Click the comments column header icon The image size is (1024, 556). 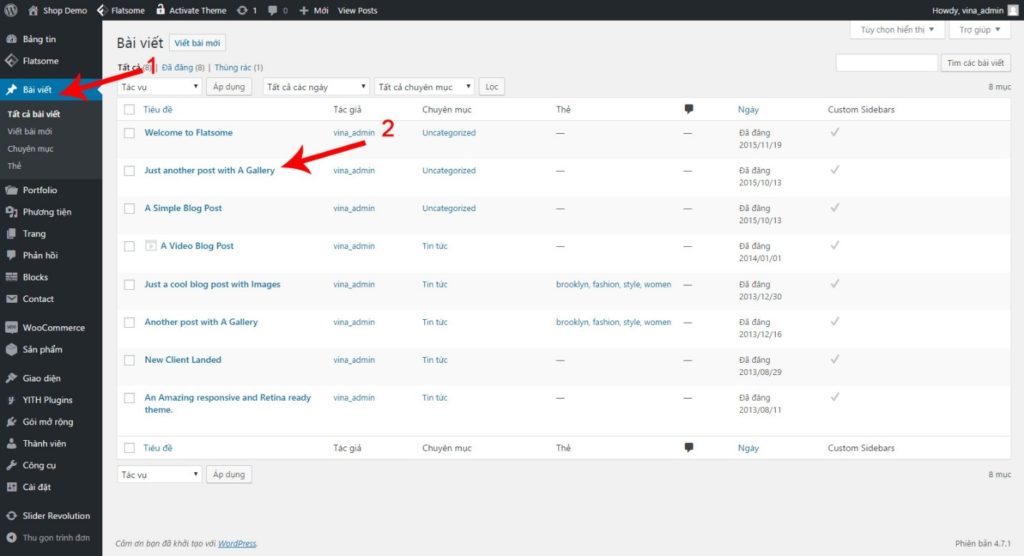coord(688,108)
